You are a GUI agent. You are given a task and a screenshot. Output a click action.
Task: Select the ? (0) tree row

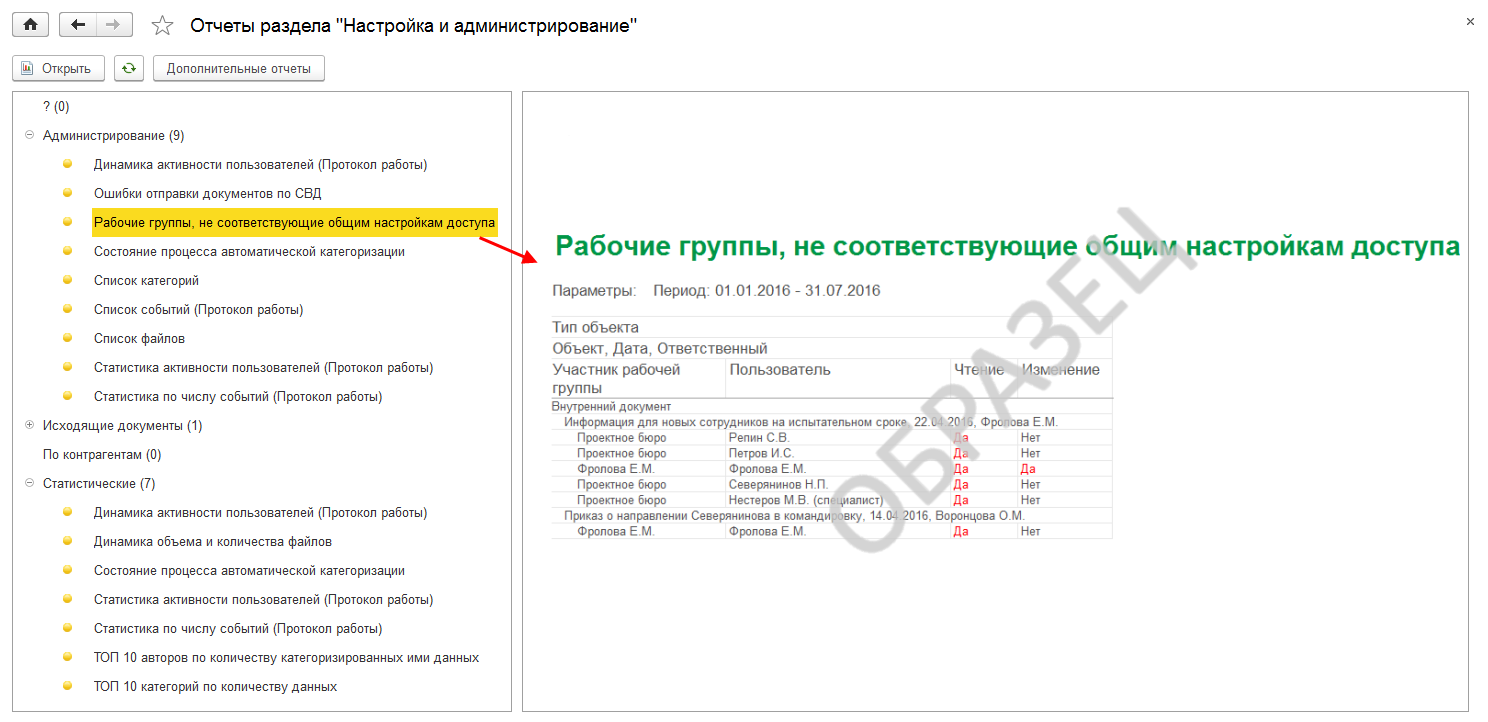pyautogui.click(x=56, y=106)
